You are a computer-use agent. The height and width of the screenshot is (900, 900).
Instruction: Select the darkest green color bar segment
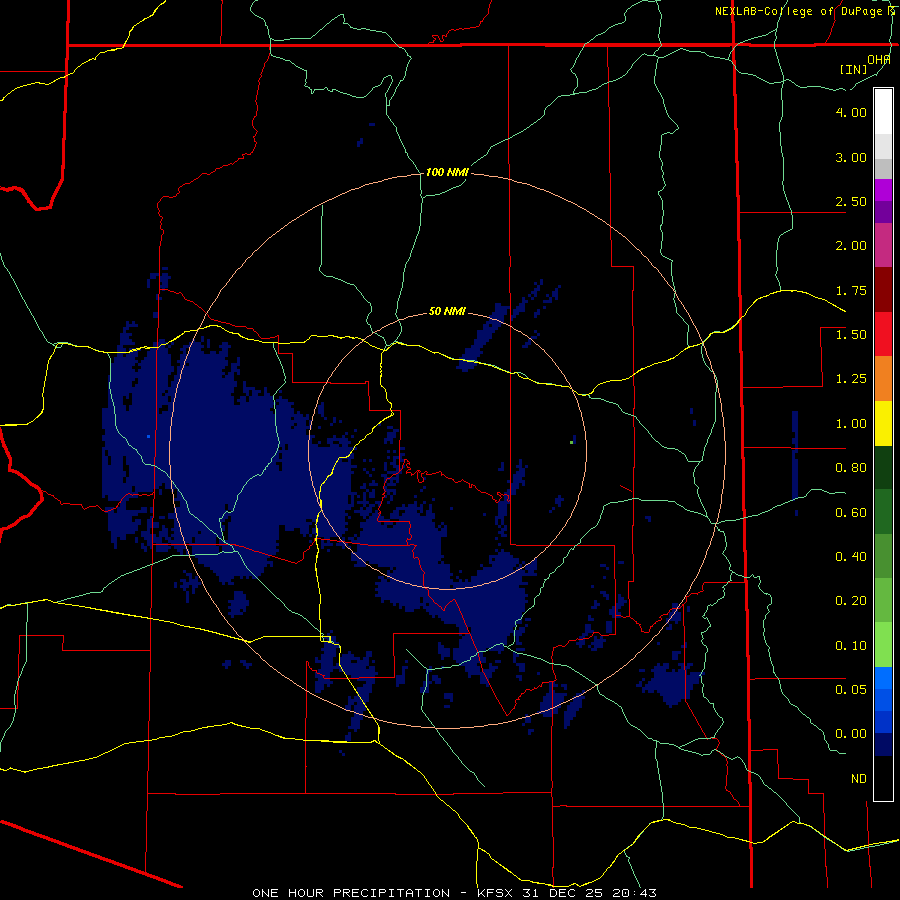pyautogui.click(x=883, y=468)
